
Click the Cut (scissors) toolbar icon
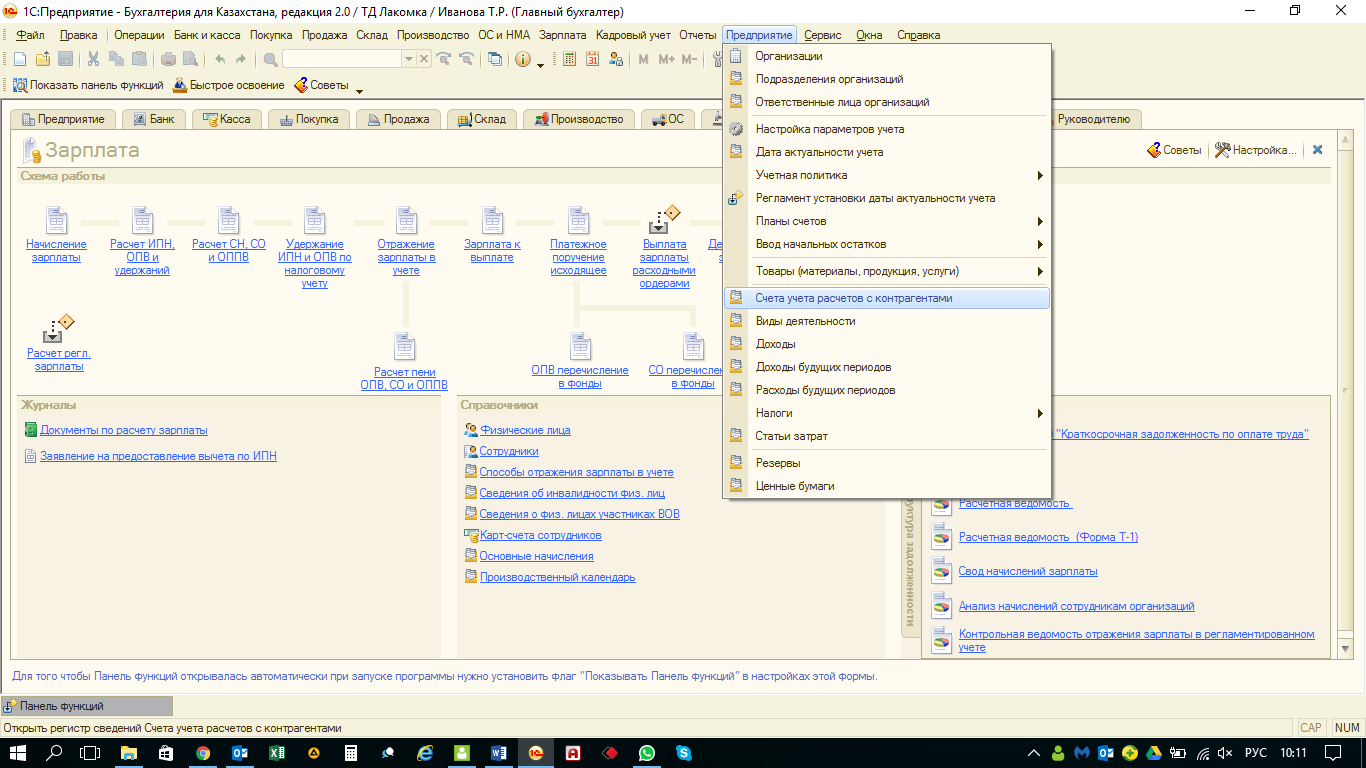pyautogui.click(x=93, y=59)
